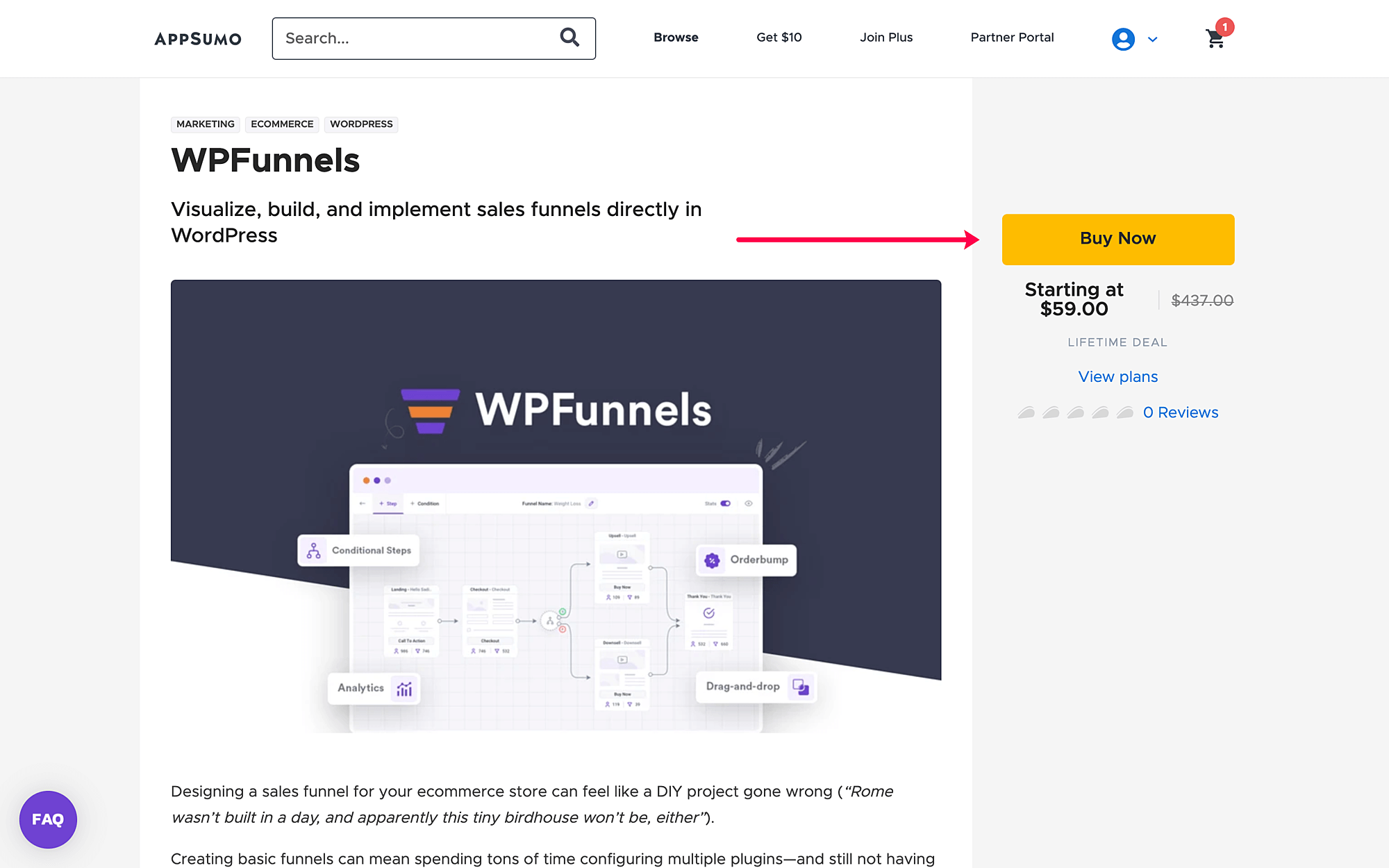Click the first taco rating icon
The width and height of the screenshot is (1389, 868).
coord(1026,412)
